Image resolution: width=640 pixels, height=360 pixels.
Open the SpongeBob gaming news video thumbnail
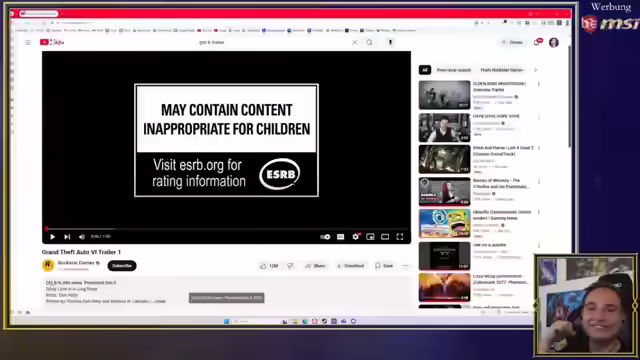(444, 223)
